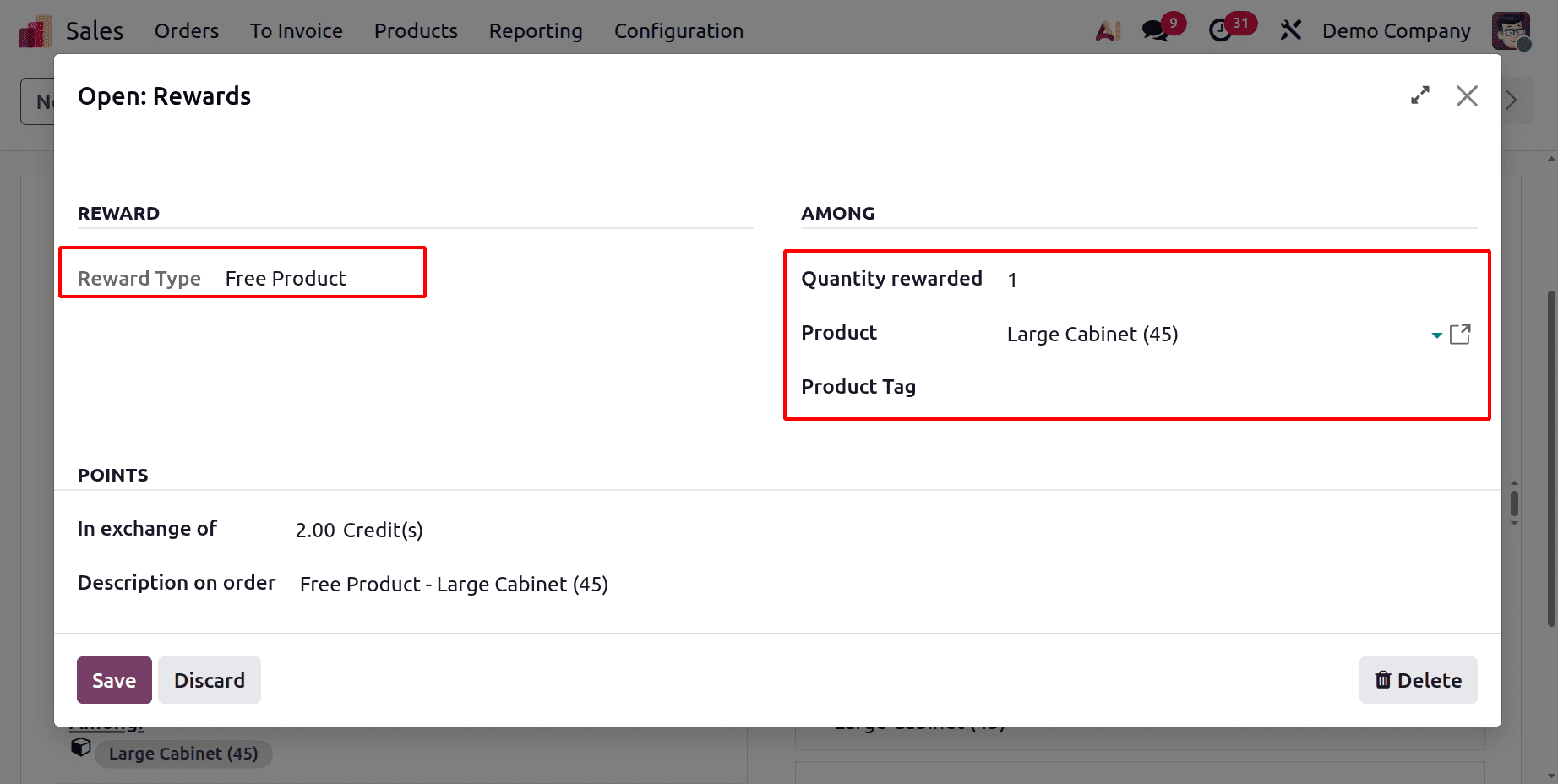Open the Reward Type selector
The height and width of the screenshot is (784, 1558).
tap(286, 278)
